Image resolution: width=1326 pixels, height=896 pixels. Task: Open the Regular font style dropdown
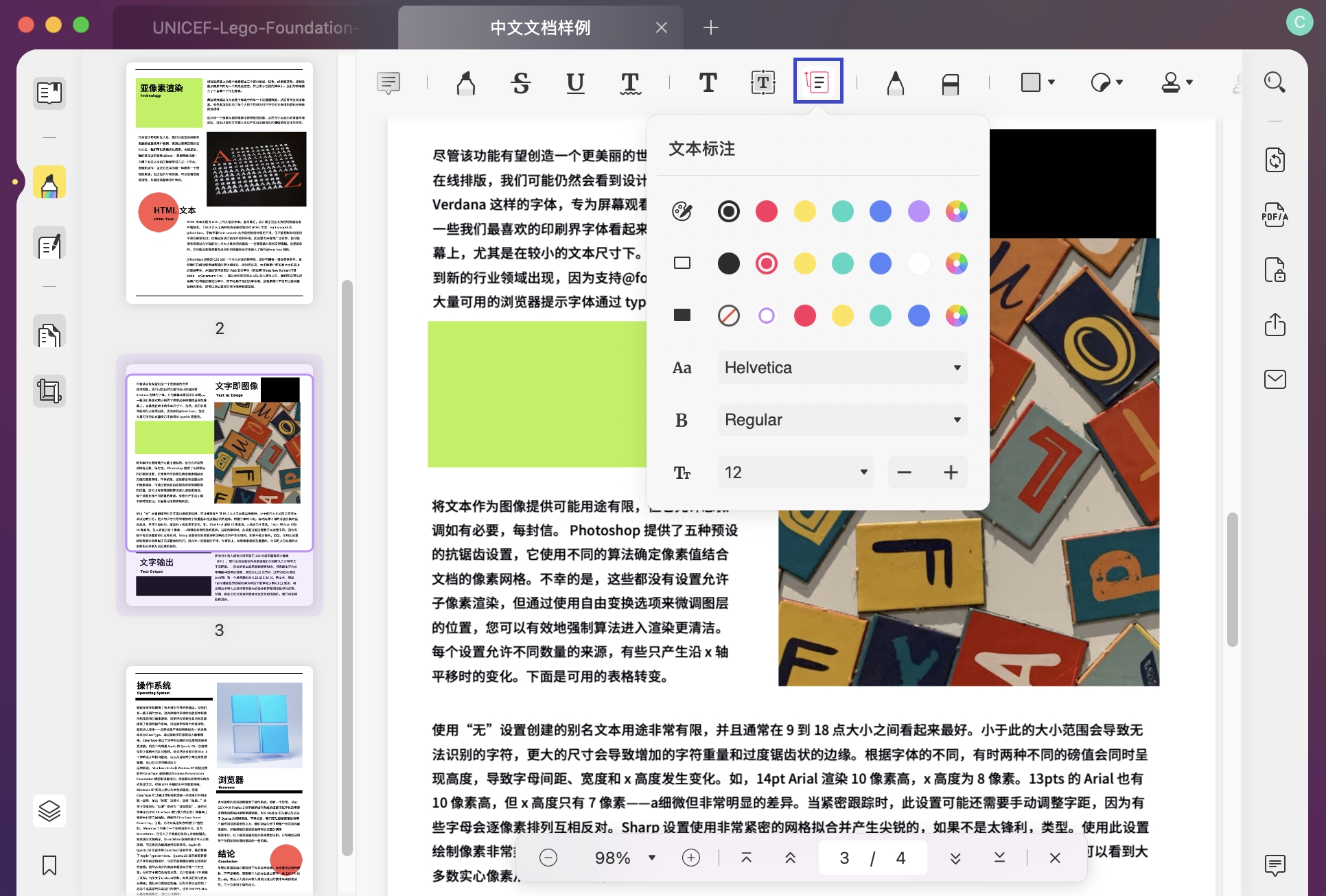[842, 420]
